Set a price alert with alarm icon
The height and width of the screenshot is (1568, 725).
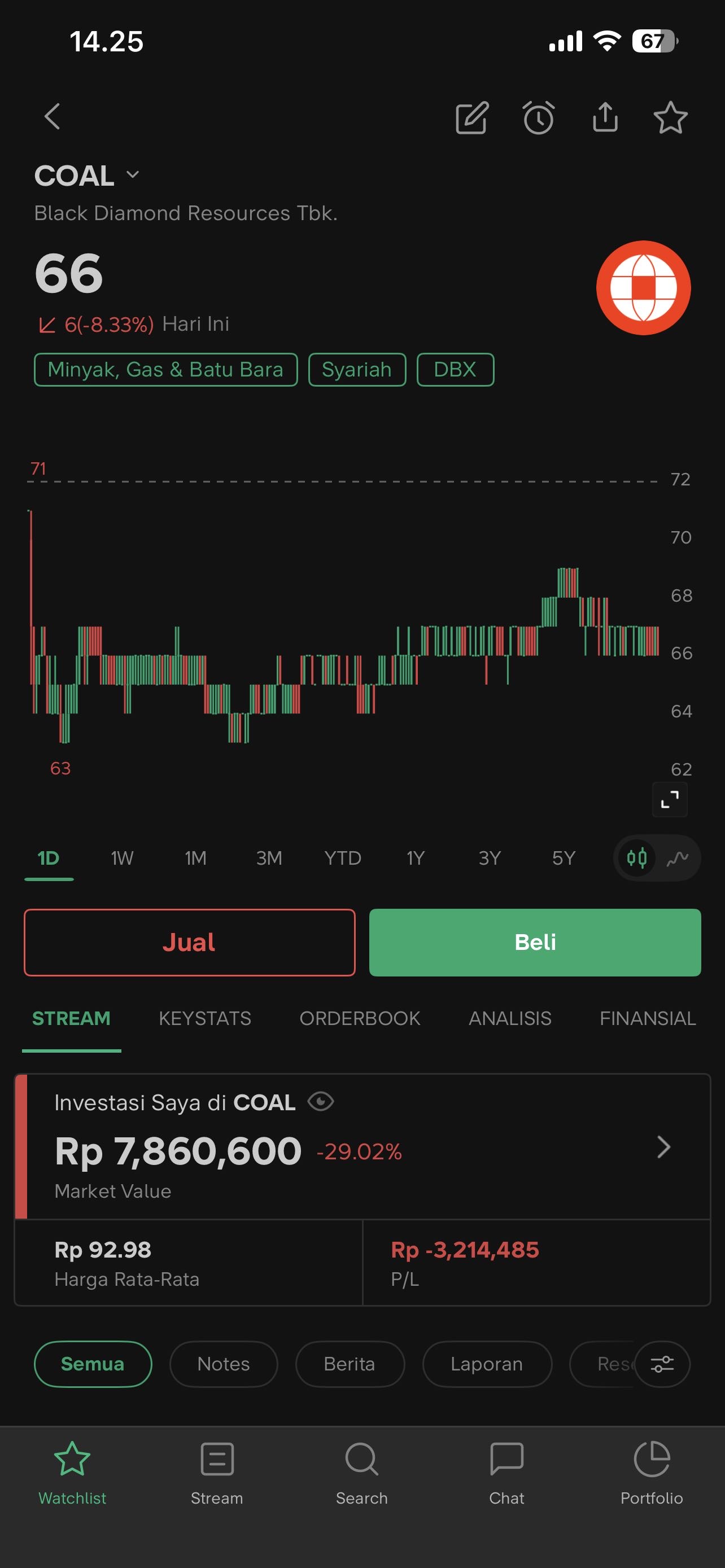click(538, 117)
